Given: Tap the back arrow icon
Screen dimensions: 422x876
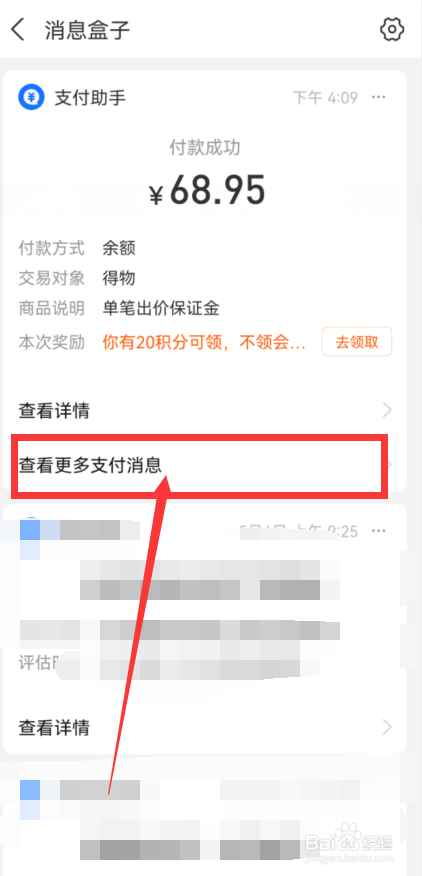Looking at the screenshot, I should (18, 29).
